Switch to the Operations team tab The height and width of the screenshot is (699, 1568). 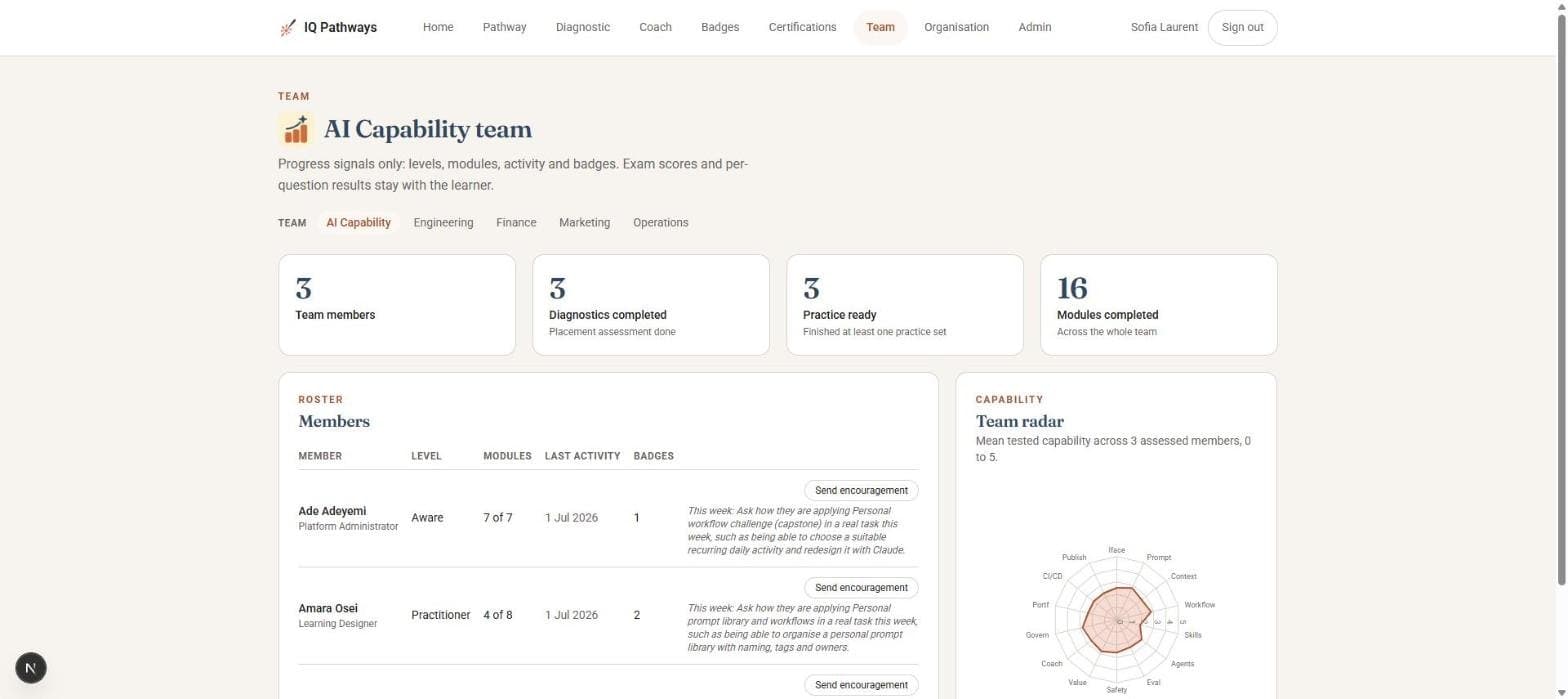pyautogui.click(x=660, y=222)
